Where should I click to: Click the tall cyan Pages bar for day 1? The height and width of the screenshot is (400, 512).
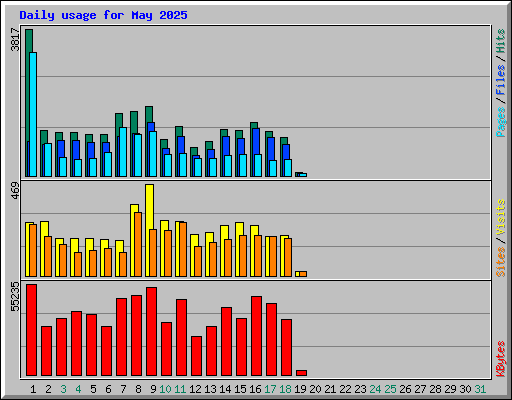33,114
